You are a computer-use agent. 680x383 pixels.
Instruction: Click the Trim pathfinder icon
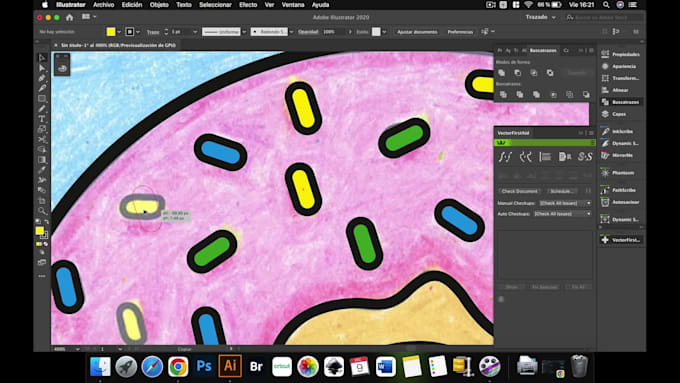coord(520,95)
